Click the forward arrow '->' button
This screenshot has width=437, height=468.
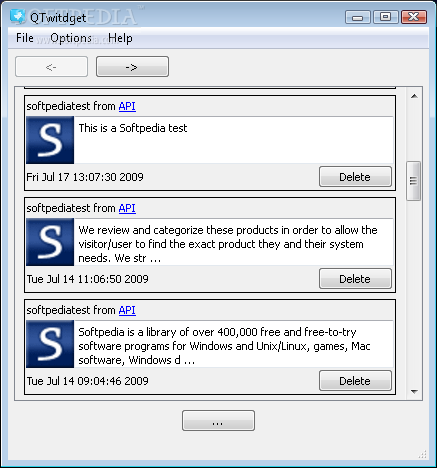point(132,67)
